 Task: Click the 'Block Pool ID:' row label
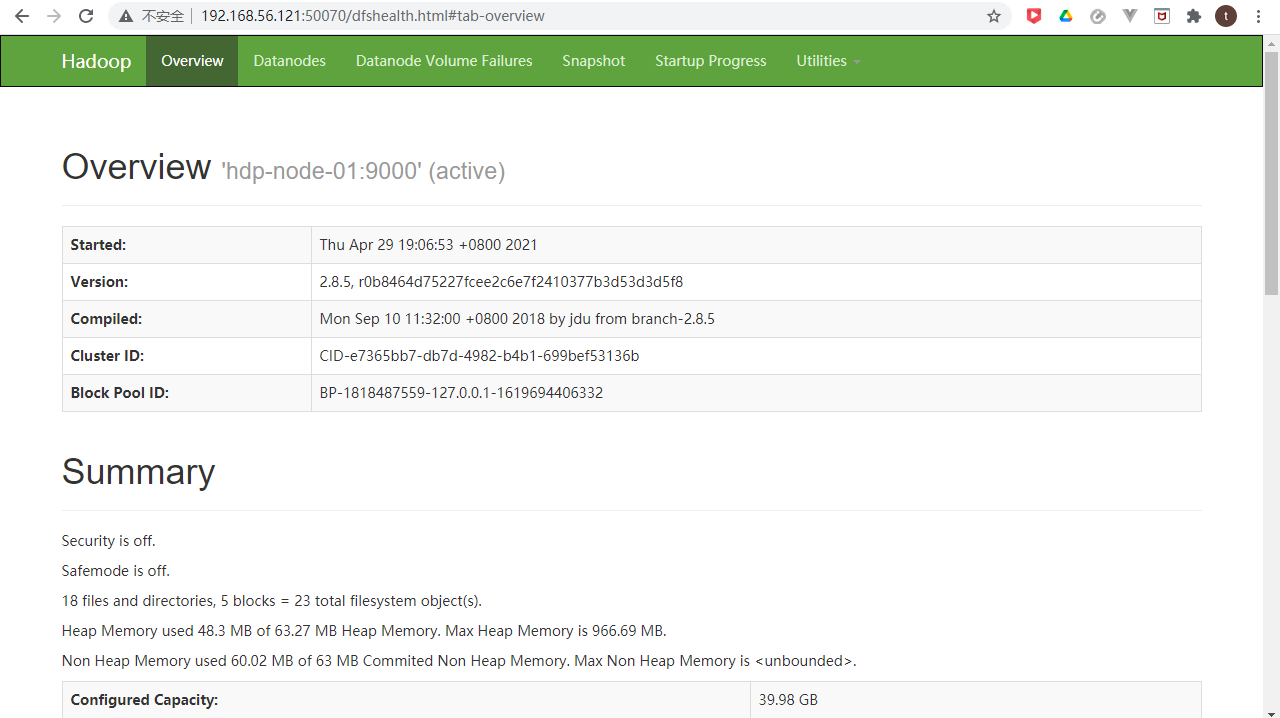click(119, 393)
